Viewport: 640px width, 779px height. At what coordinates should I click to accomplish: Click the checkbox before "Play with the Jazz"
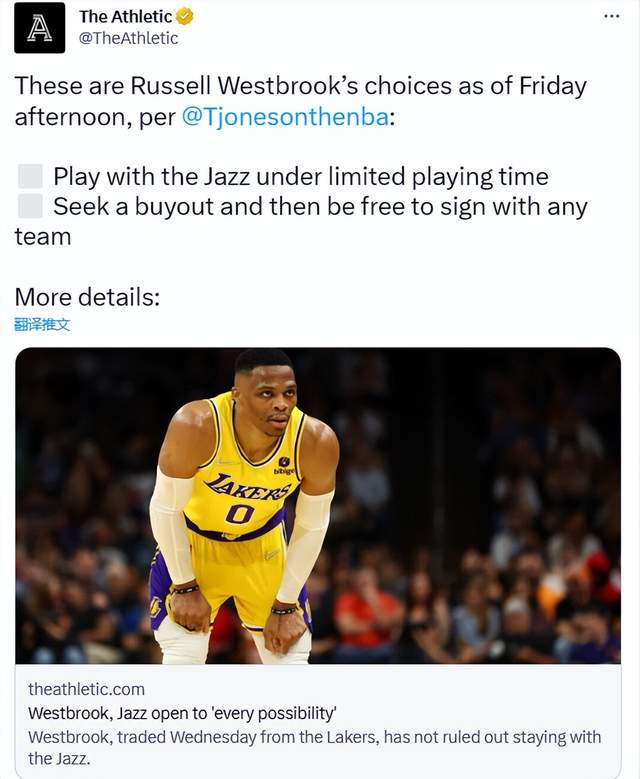point(31,177)
